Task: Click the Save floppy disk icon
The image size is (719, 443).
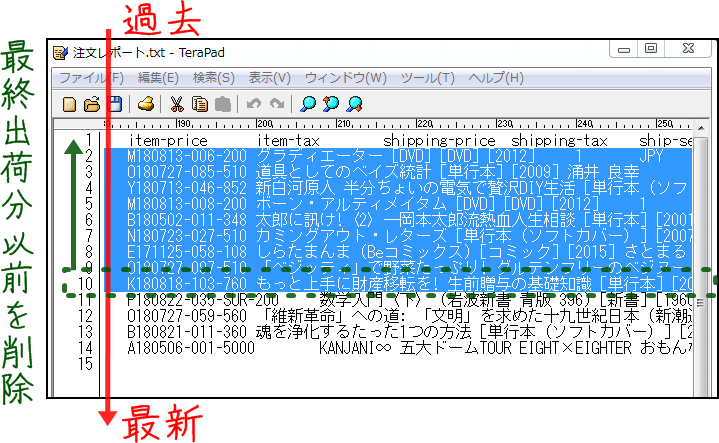Action: click(115, 103)
